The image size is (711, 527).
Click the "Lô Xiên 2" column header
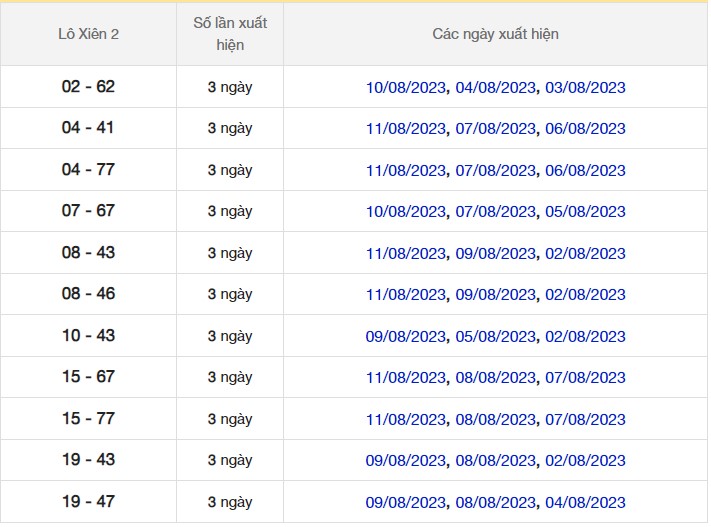coord(88,34)
